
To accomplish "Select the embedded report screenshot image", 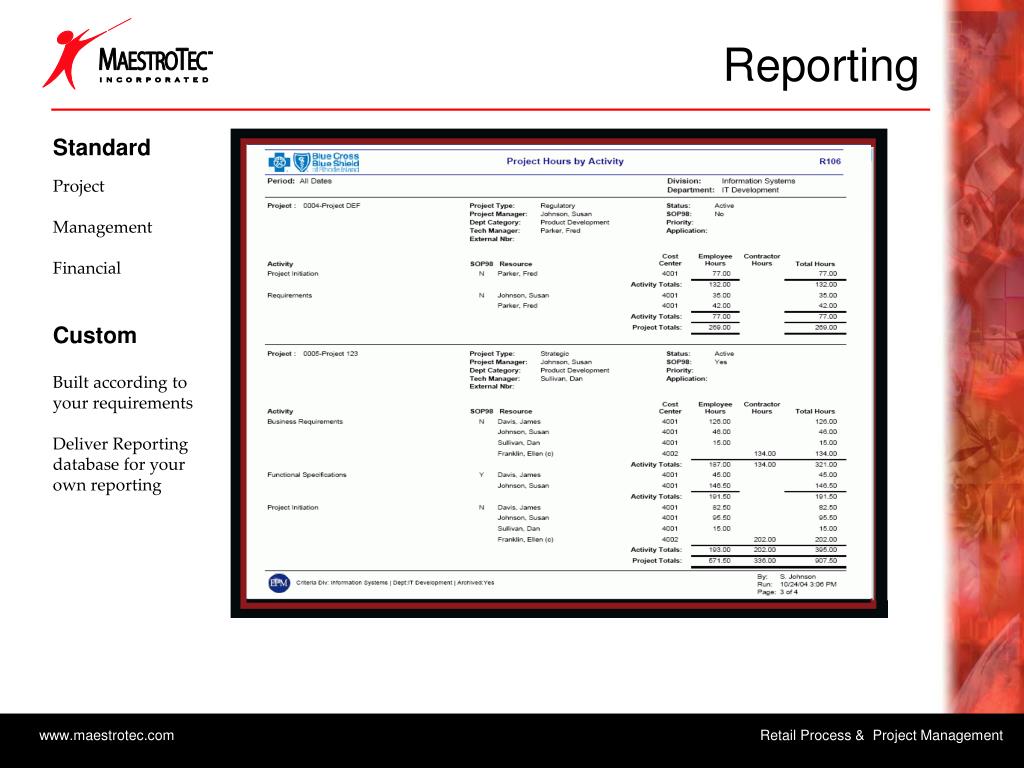I will pos(559,373).
